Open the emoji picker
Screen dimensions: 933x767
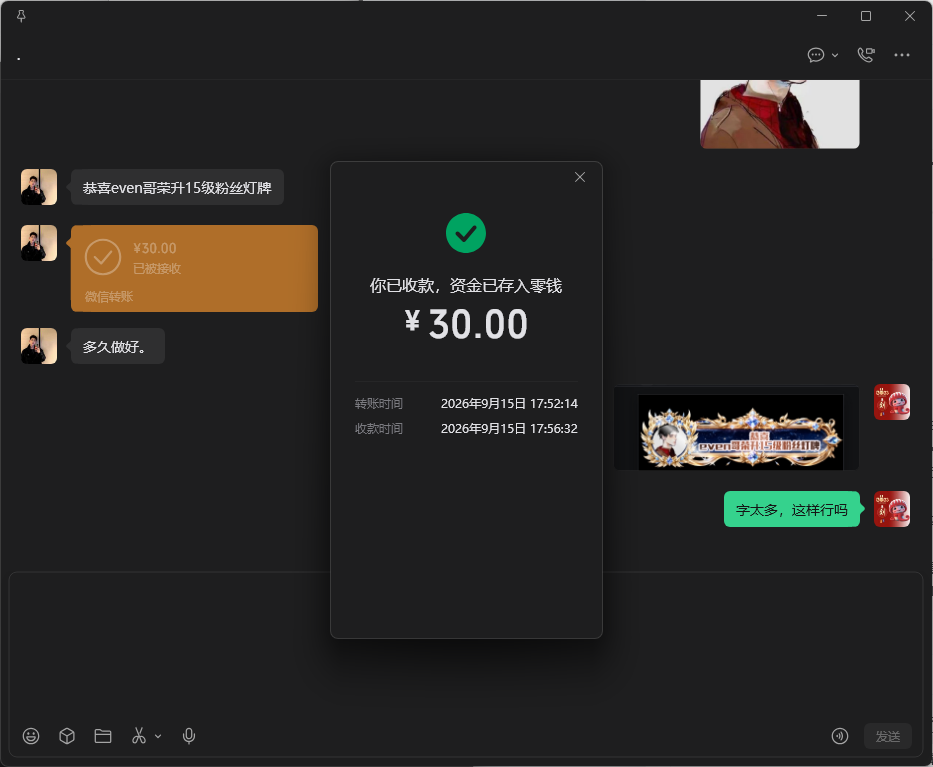click(31, 736)
